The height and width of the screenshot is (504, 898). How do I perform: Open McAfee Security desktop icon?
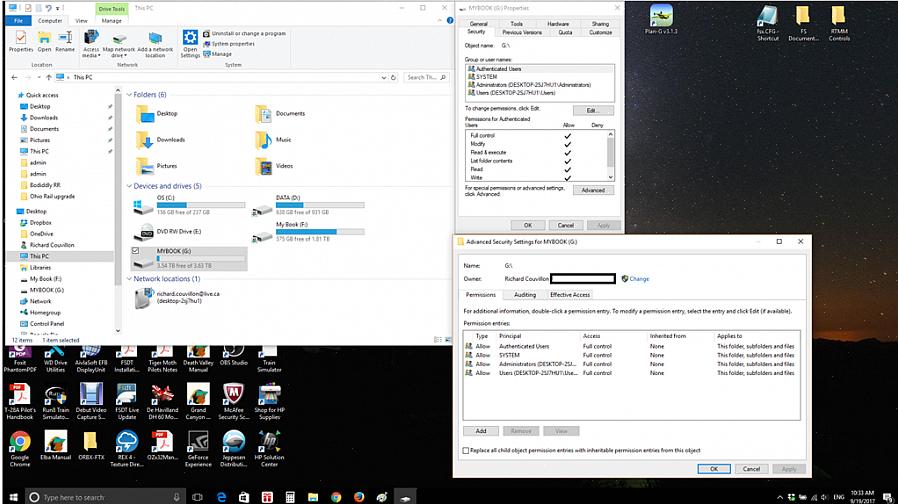point(233,394)
